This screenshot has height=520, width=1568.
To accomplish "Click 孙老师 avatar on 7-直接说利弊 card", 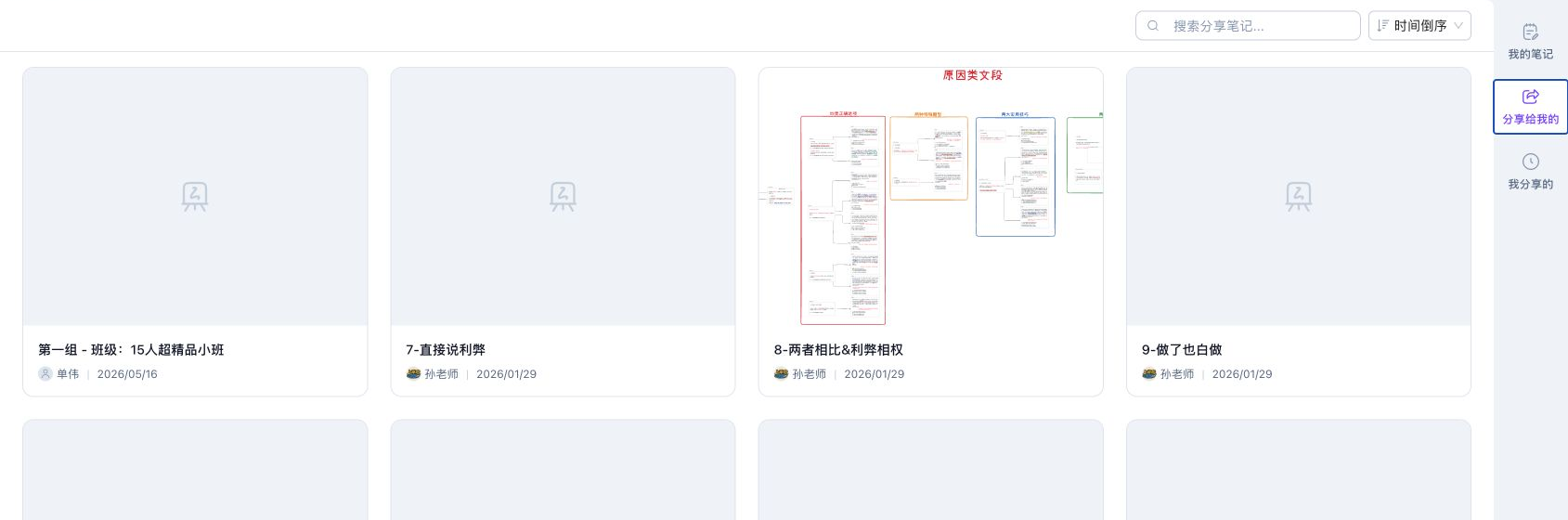I will [x=413, y=373].
